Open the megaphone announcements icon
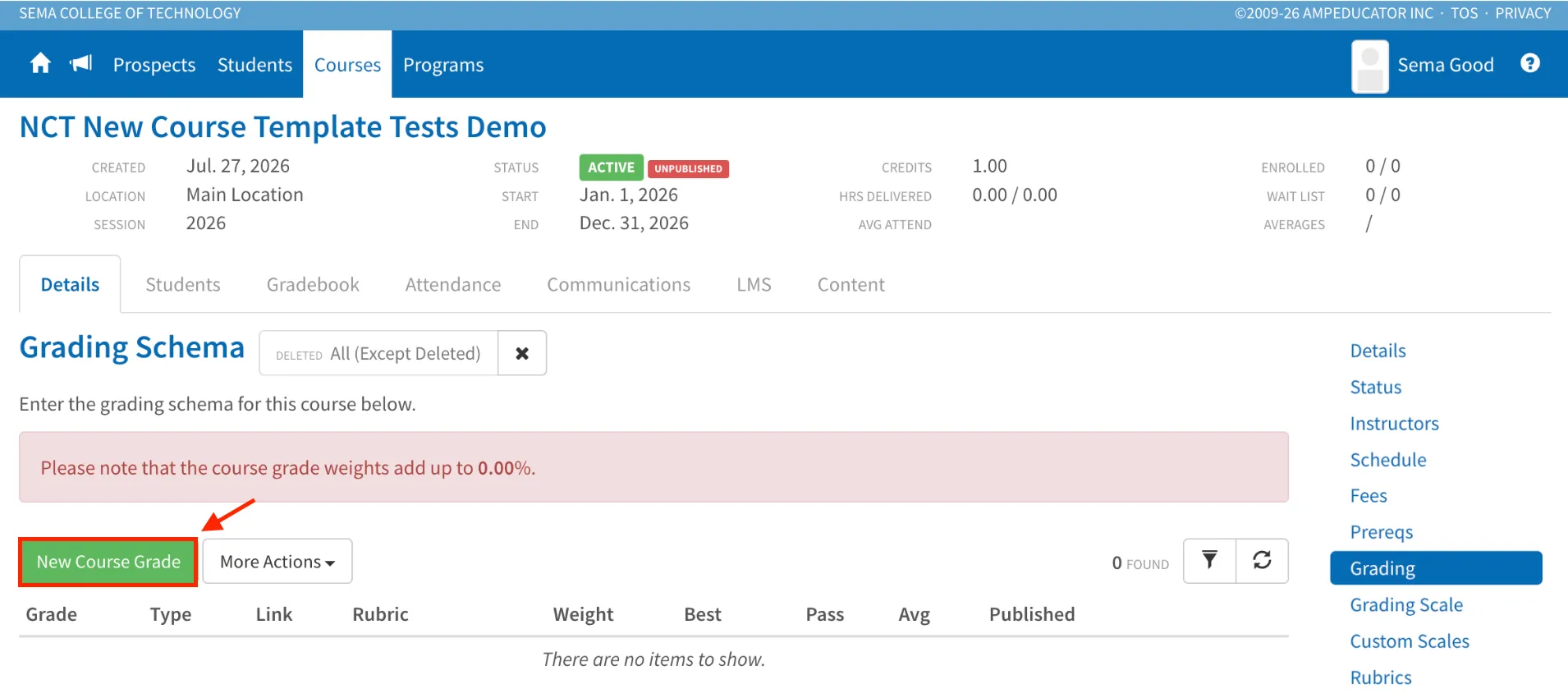 pos(80,64)
